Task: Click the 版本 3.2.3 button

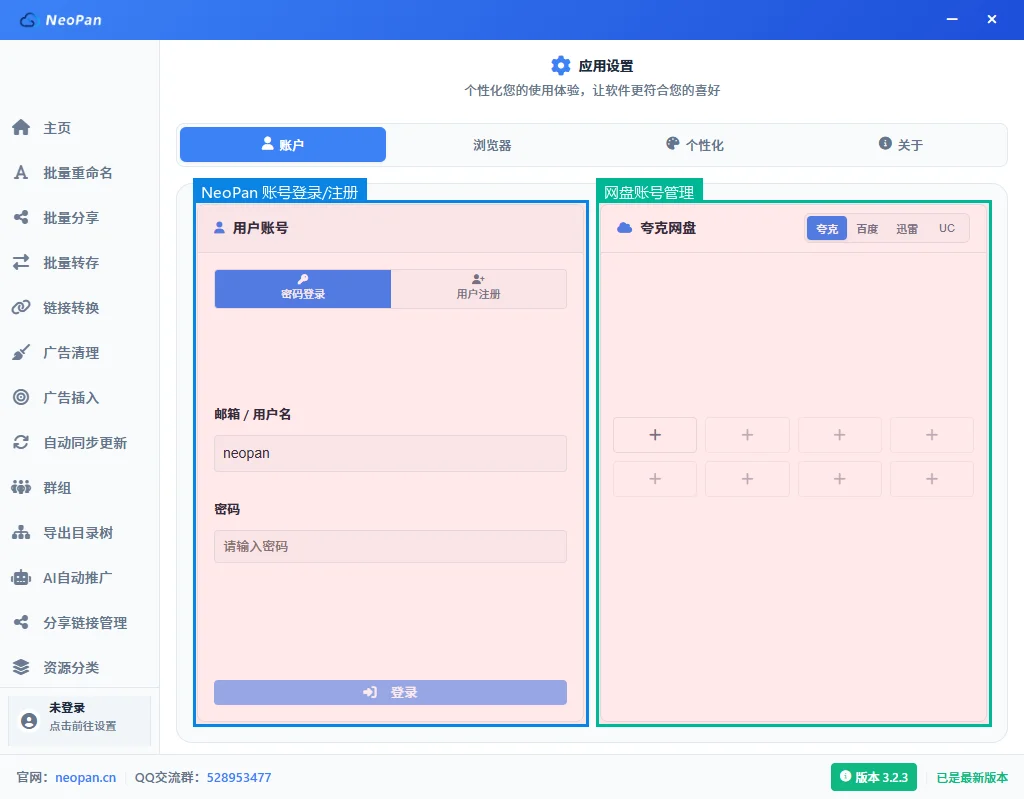Action: click(x=874, y=777)
